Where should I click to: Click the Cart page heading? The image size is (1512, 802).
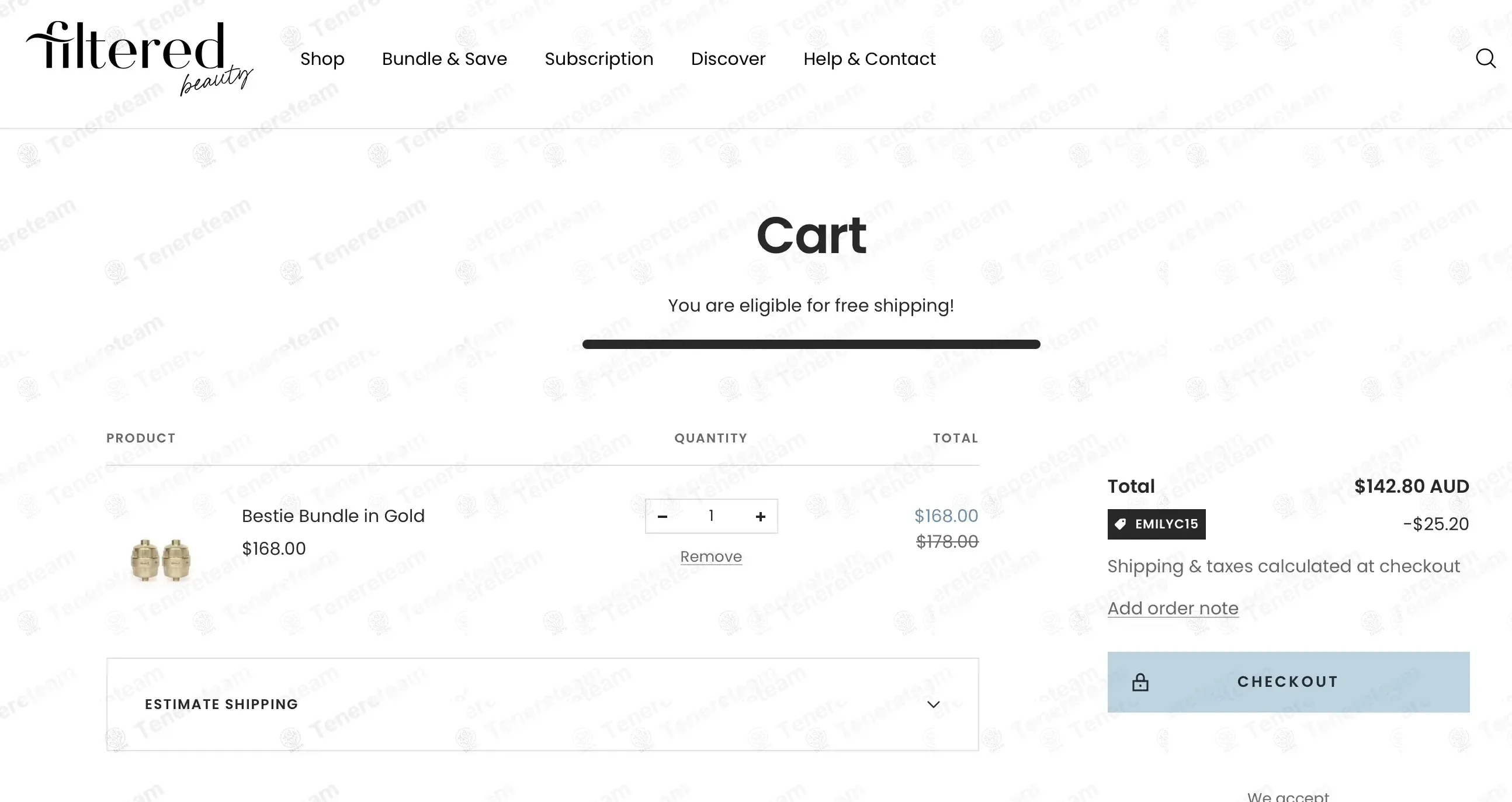(811, 235)
